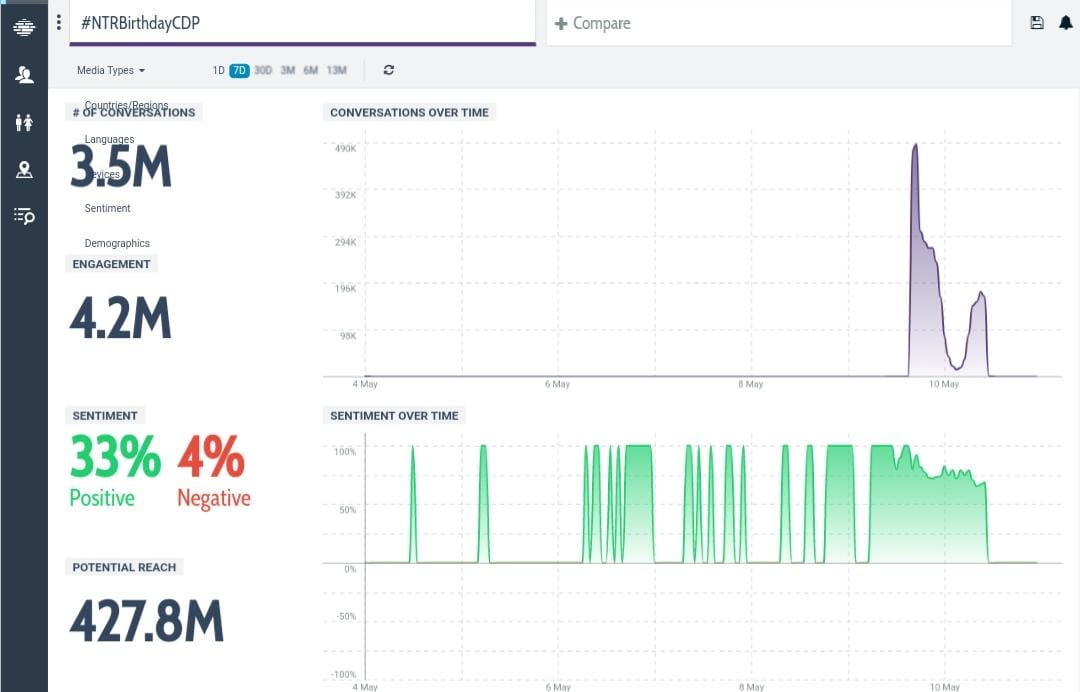Click the SENTIMENT label
Viewport: 1080px width, 692px height.
pos(105,415)
